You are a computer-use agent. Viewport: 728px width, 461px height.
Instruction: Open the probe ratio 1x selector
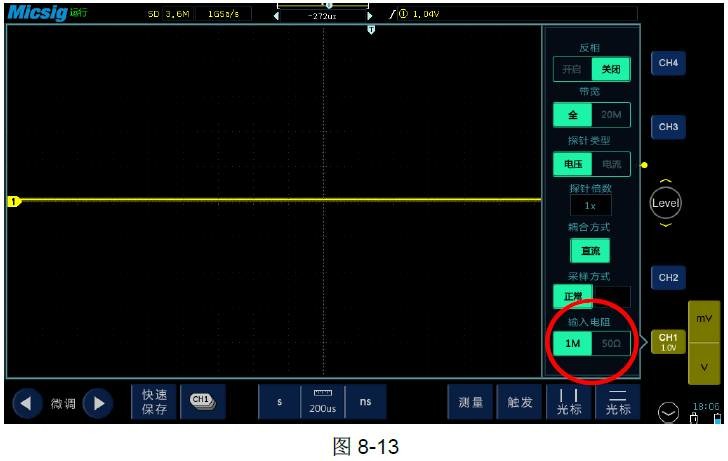pyautogui.click(x=590, y=206)
